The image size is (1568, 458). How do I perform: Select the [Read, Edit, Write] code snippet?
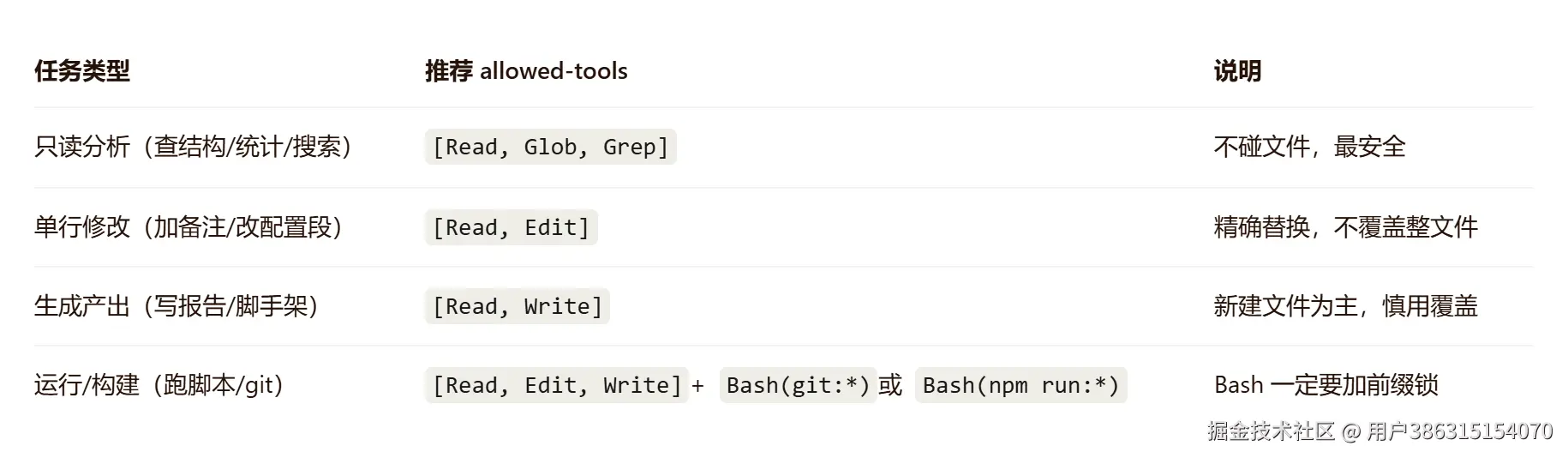(556, 385)
